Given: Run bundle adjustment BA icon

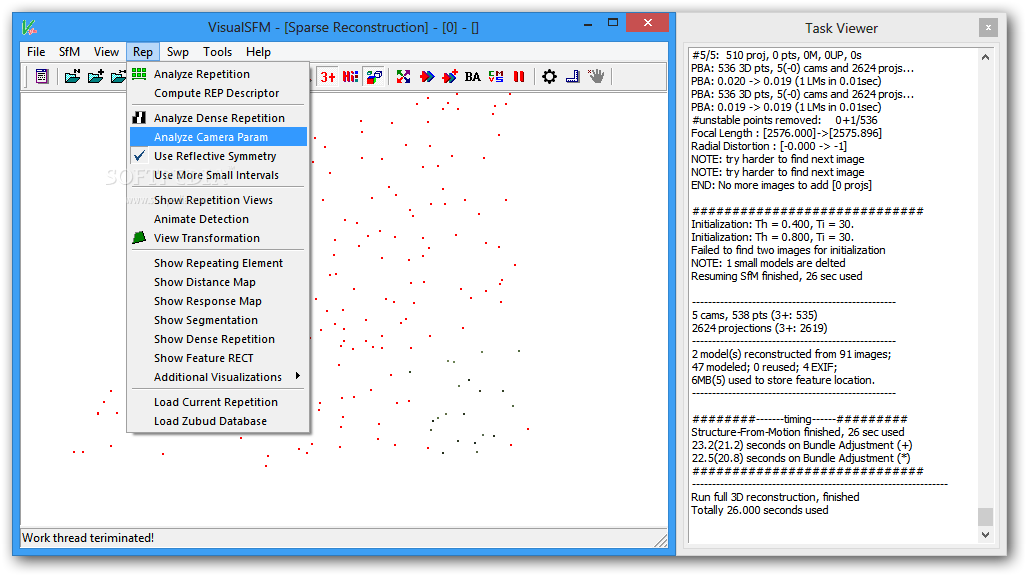Looking at the screenshot, I should click(x=472, y=77).
